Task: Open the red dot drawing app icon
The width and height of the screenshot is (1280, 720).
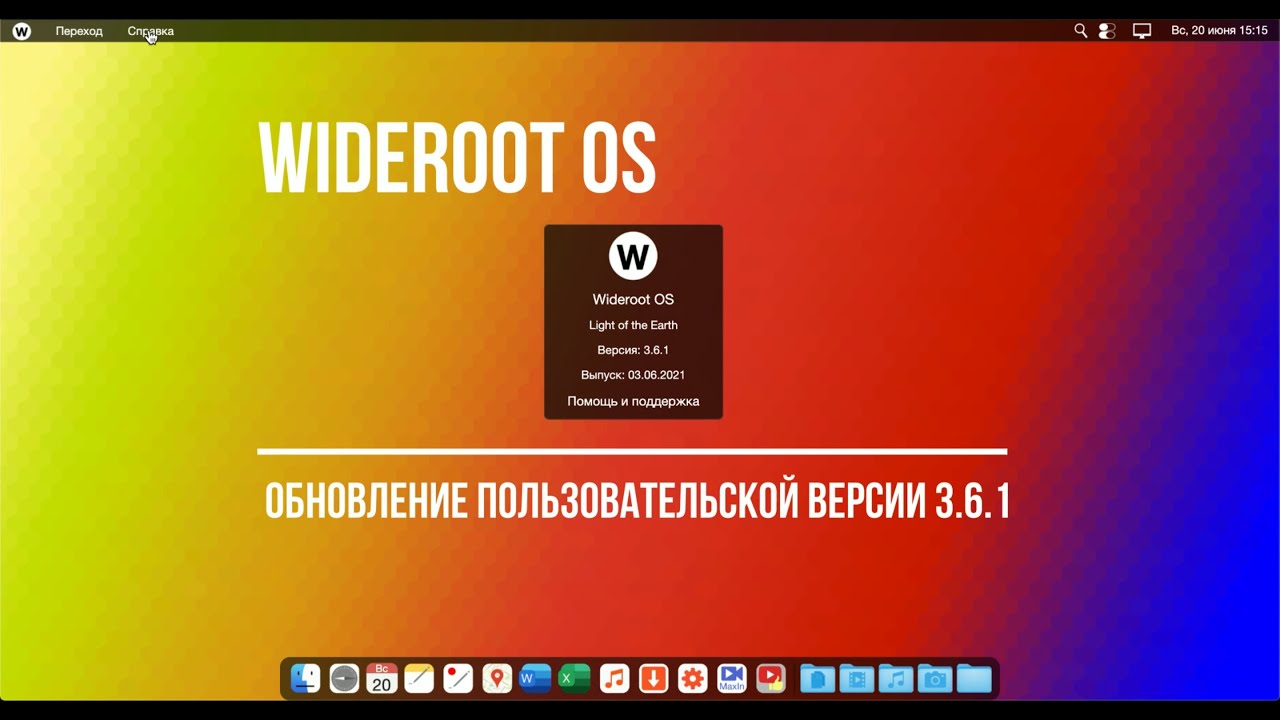Action: 458,679
